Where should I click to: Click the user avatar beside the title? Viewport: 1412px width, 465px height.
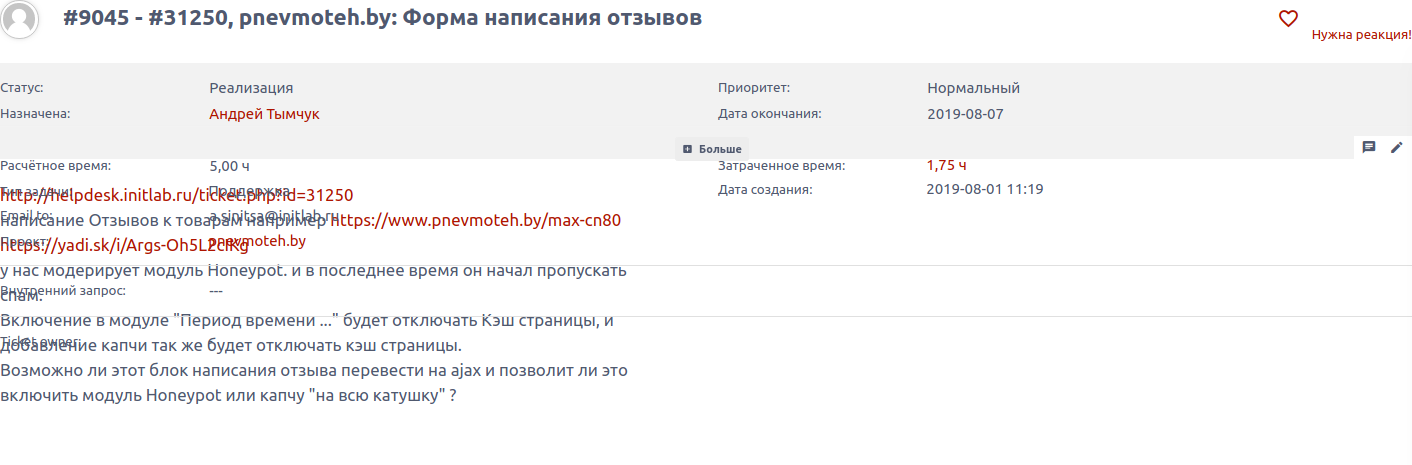click(21, 19)
